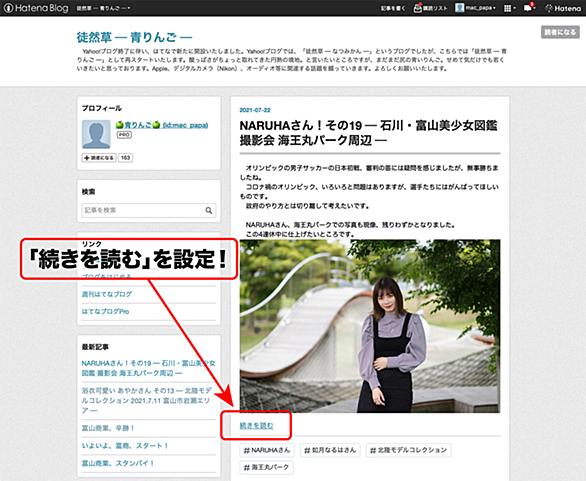Click 続きを読む link

tap(256, 425)
